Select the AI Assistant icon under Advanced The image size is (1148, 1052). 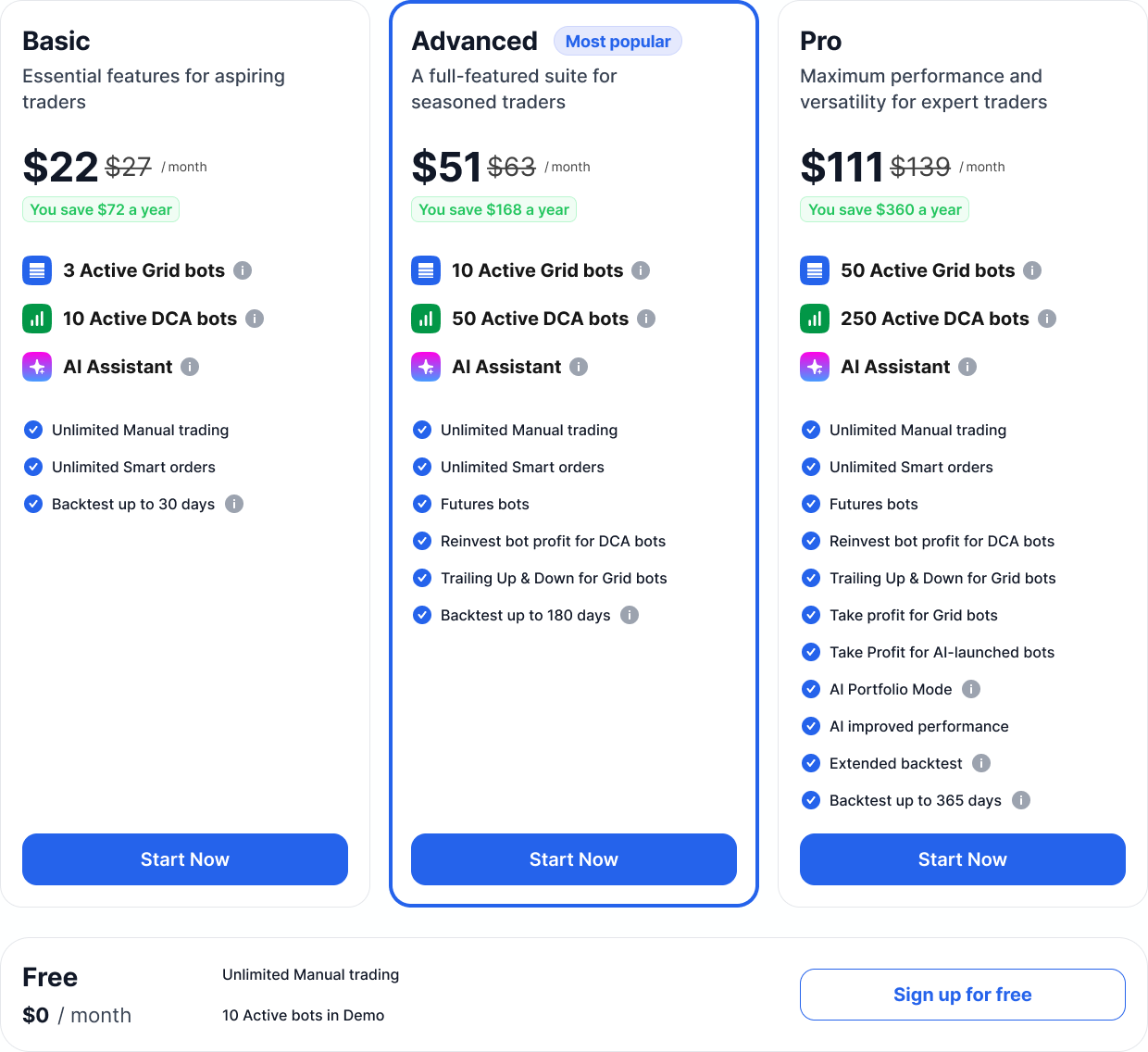[425, 367]
